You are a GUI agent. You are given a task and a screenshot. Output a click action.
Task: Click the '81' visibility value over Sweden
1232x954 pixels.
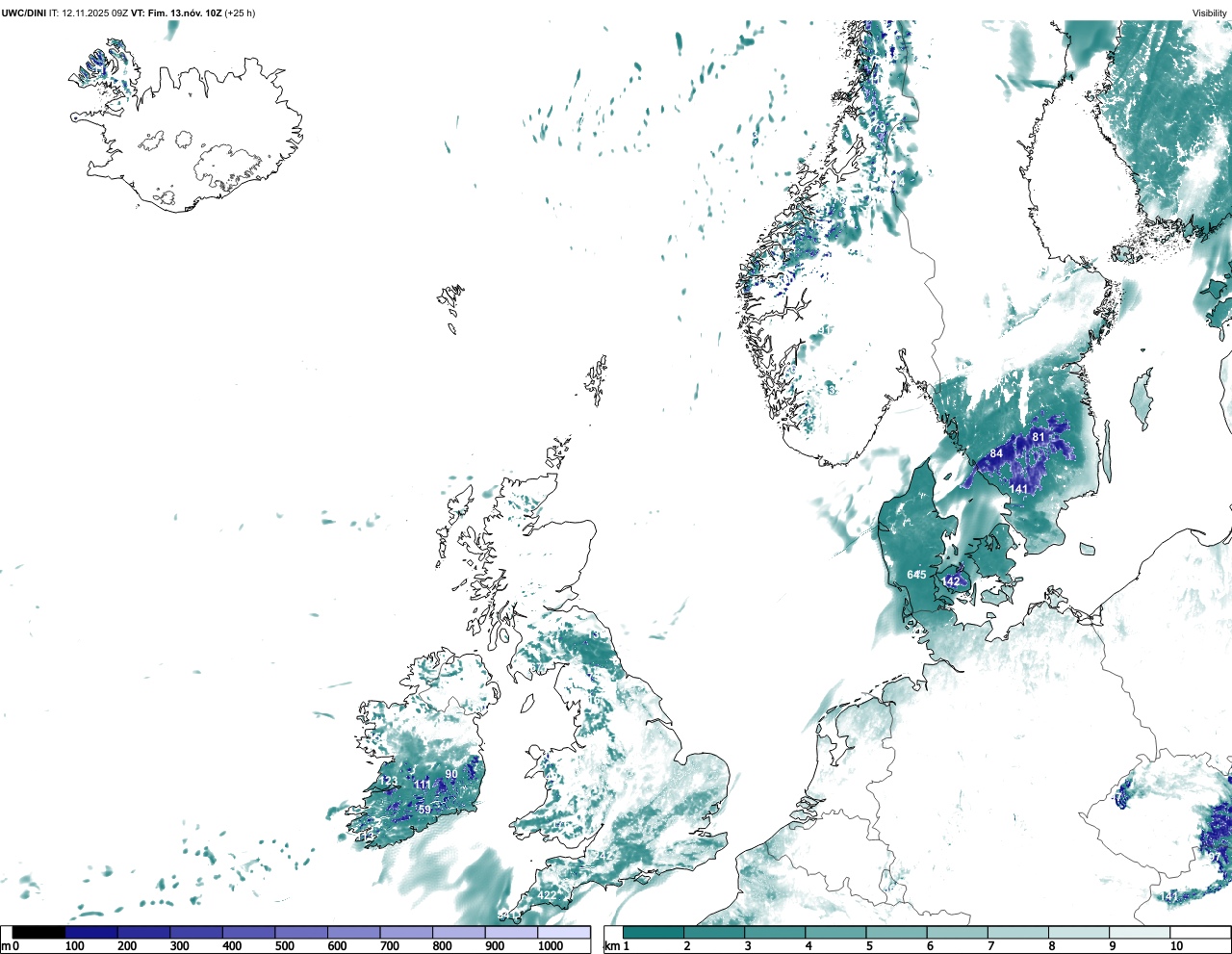1039,437
